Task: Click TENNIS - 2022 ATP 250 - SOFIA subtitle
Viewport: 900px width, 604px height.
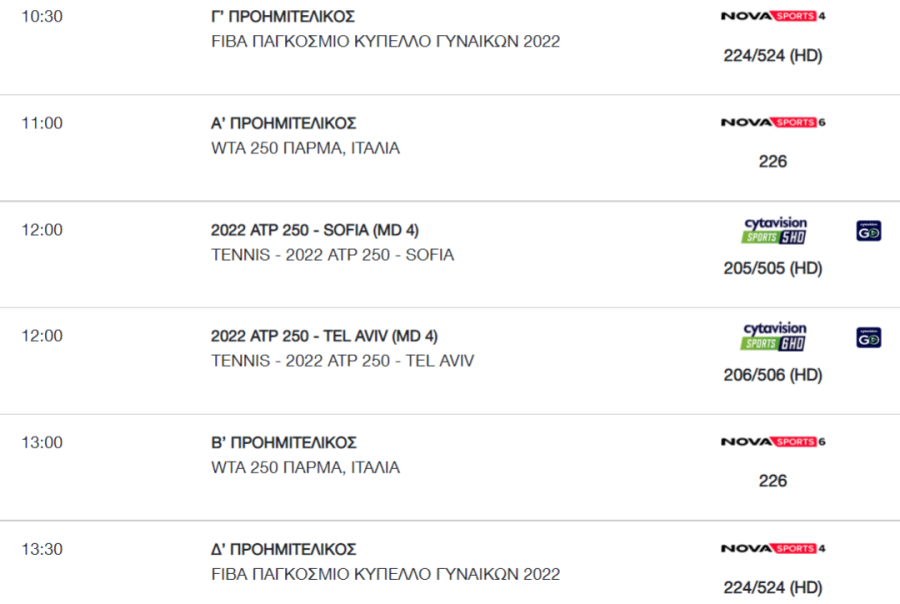Action: [x=332, y=255]
